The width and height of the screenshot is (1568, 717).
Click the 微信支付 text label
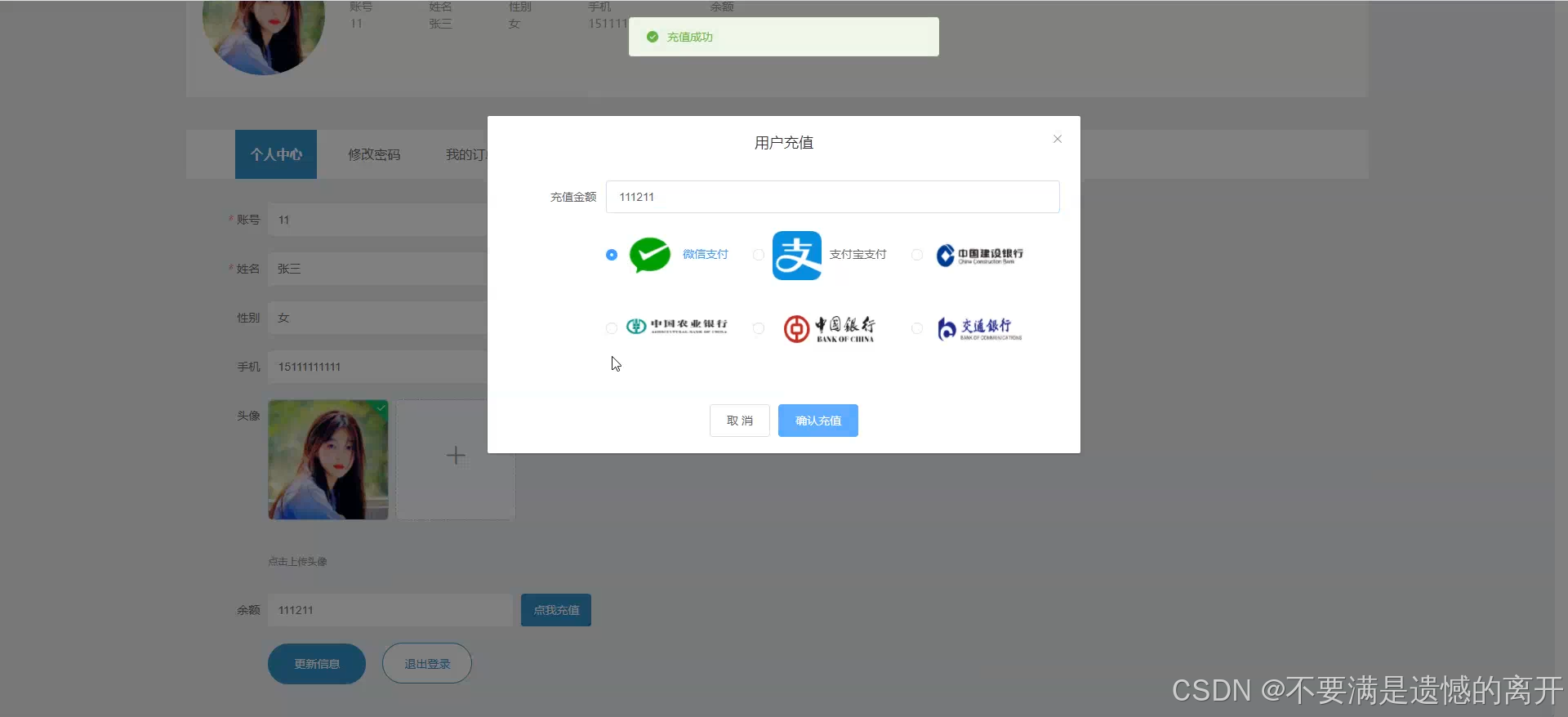click(x=706, y=255)
